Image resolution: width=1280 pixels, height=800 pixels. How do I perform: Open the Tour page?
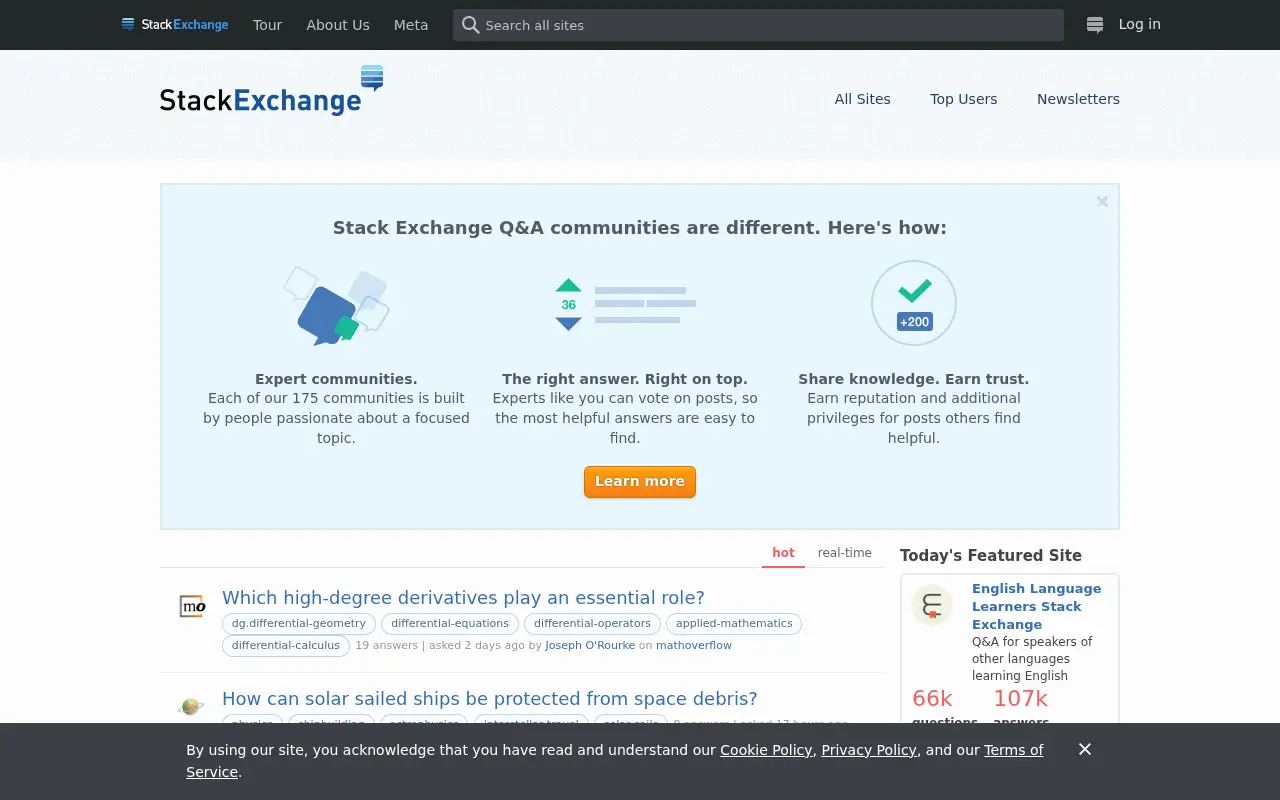pos(267,25)
